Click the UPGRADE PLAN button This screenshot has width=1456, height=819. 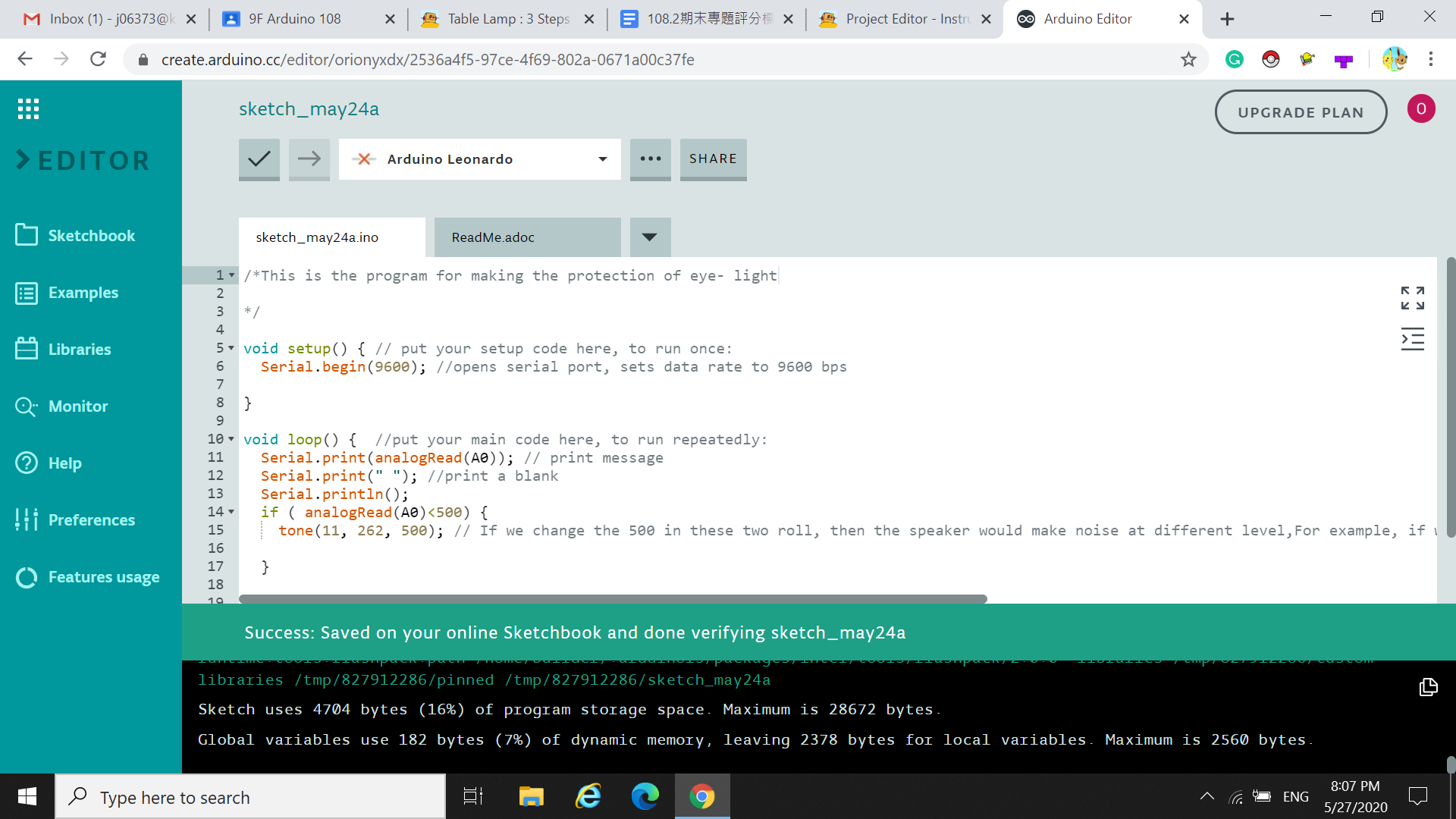coord(1300,112)
